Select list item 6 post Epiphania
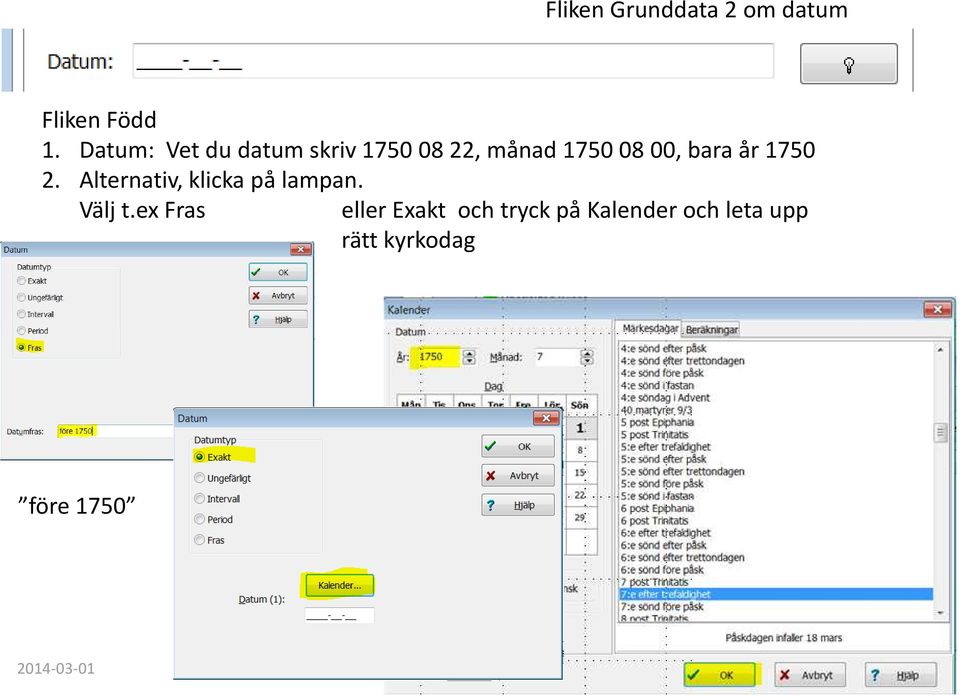 [657, 509]
